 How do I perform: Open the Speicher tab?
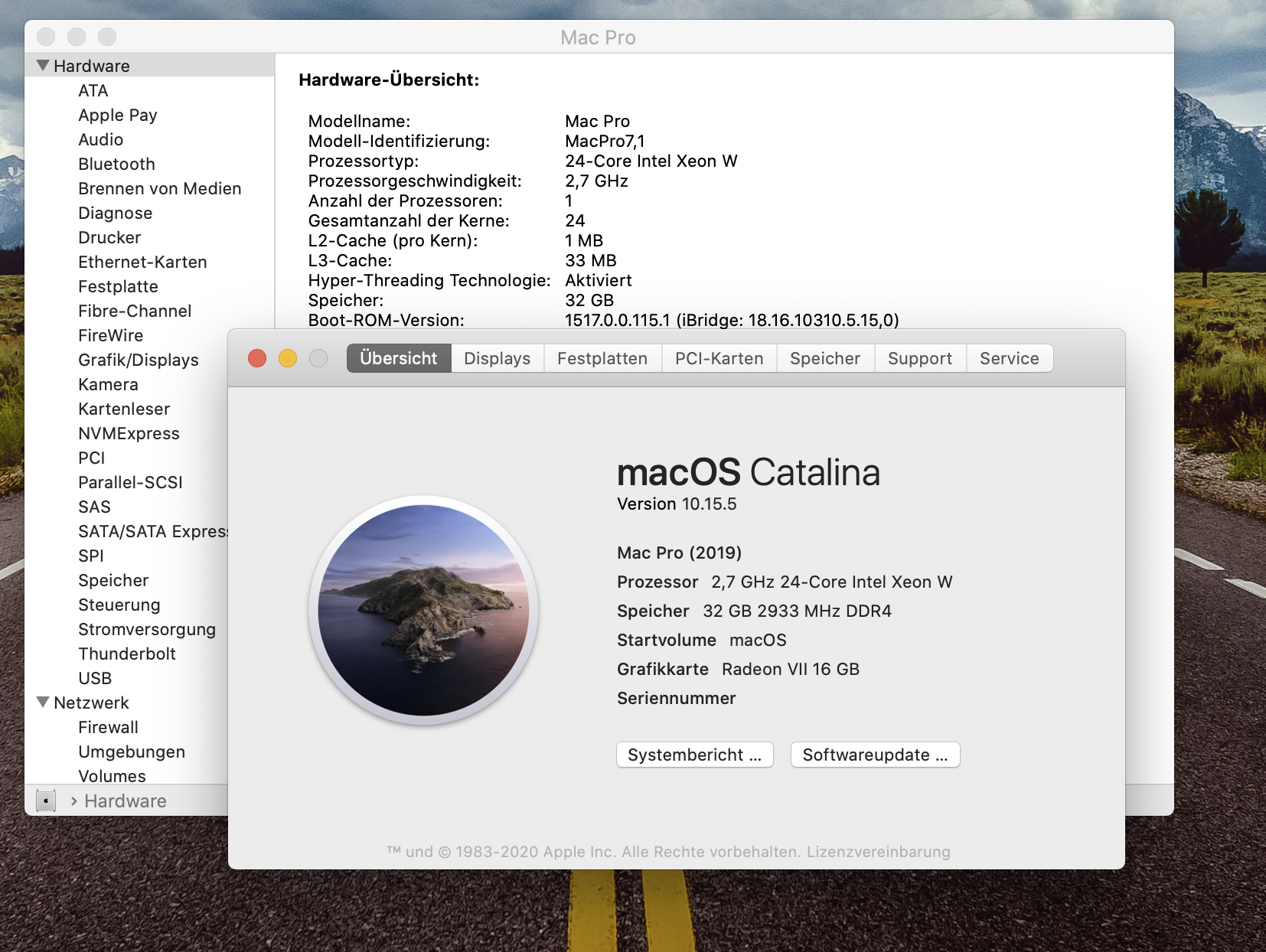coord(825,358)
